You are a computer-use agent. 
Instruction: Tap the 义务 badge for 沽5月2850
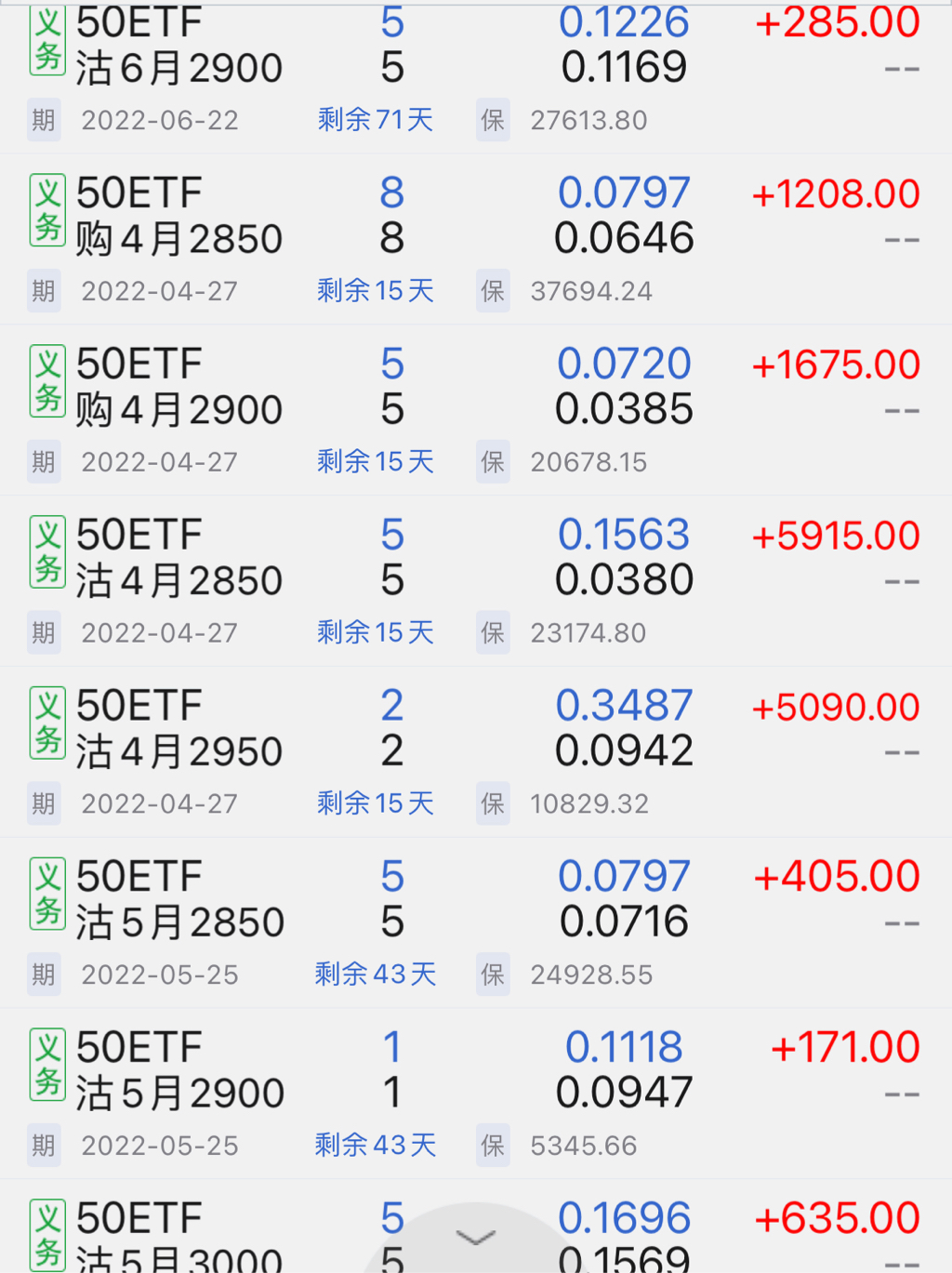(x=47, y=894)
